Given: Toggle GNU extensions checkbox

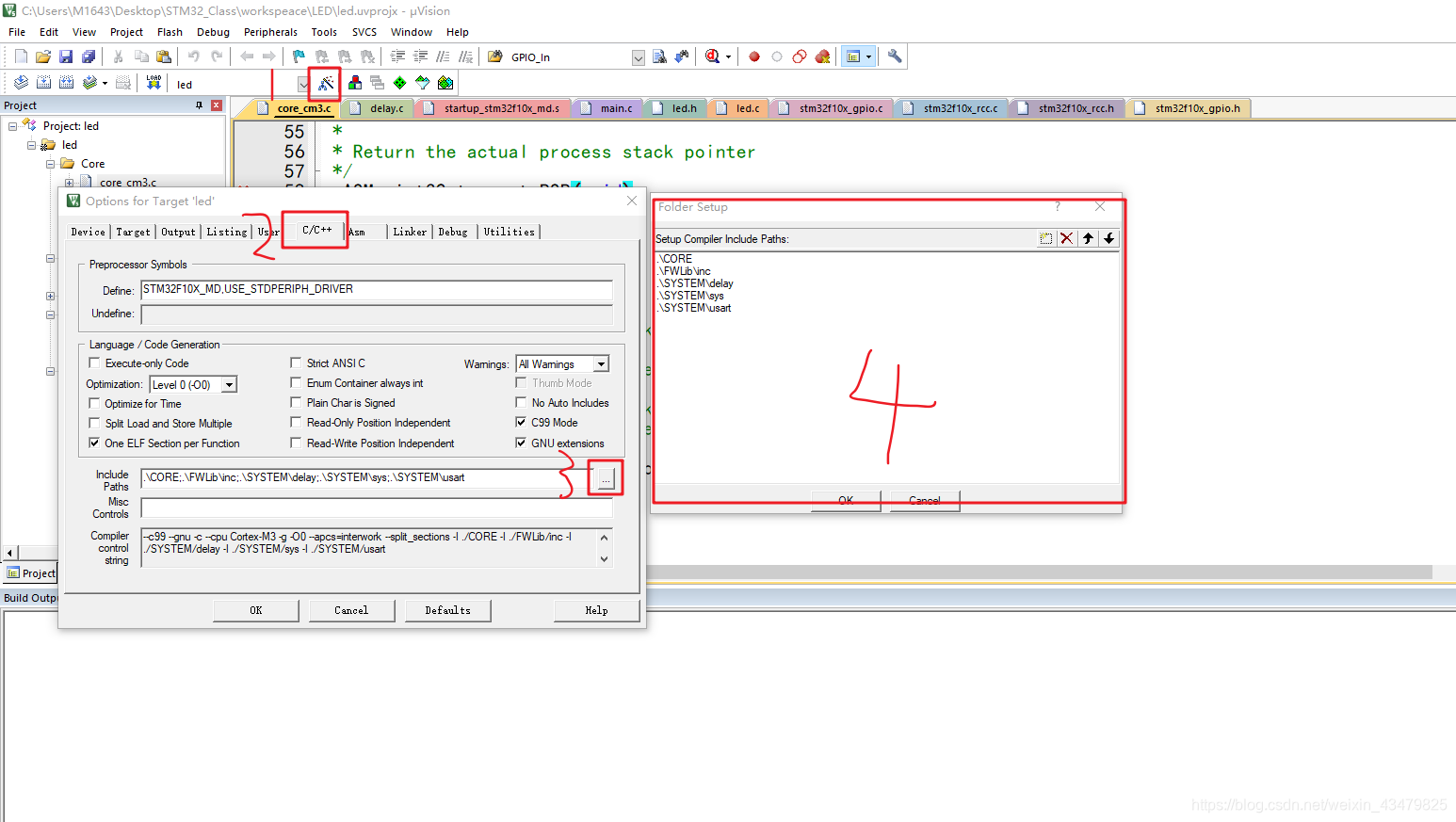Looking at the screenshot, I should (x=521, y=443).
